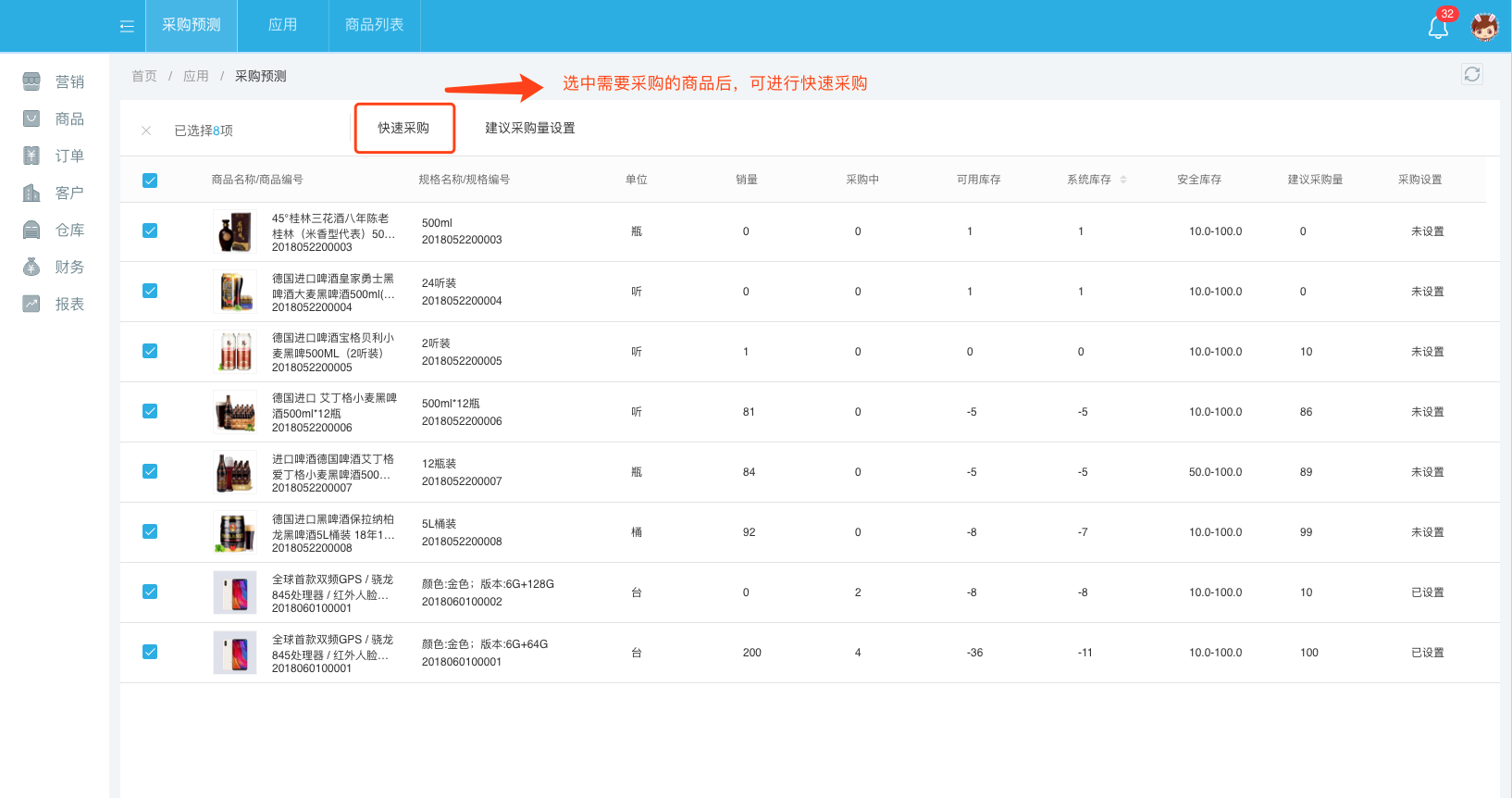
Task: Open the notification bell with badge 32
Action: pos(1438,27)
